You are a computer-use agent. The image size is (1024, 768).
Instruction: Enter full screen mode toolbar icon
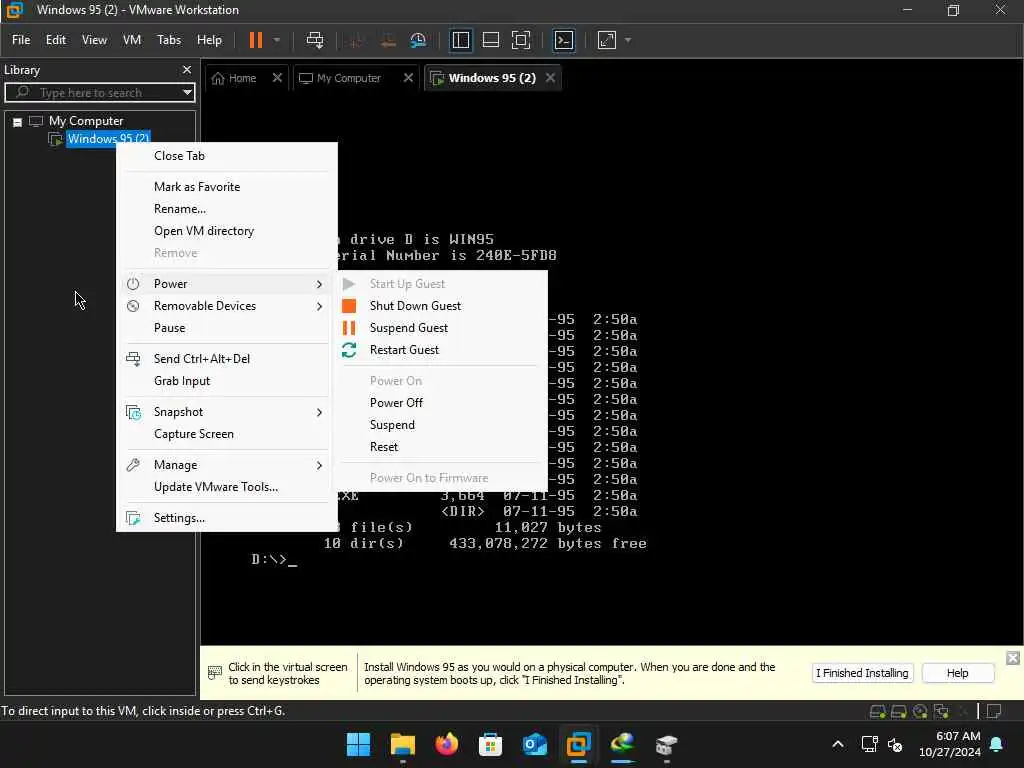pos(520,40)
